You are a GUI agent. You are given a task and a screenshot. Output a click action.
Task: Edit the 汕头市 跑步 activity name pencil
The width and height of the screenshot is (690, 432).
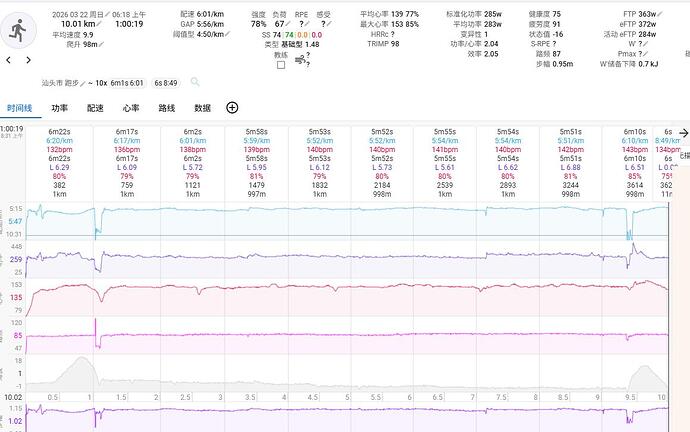click(x=82, y=83)
